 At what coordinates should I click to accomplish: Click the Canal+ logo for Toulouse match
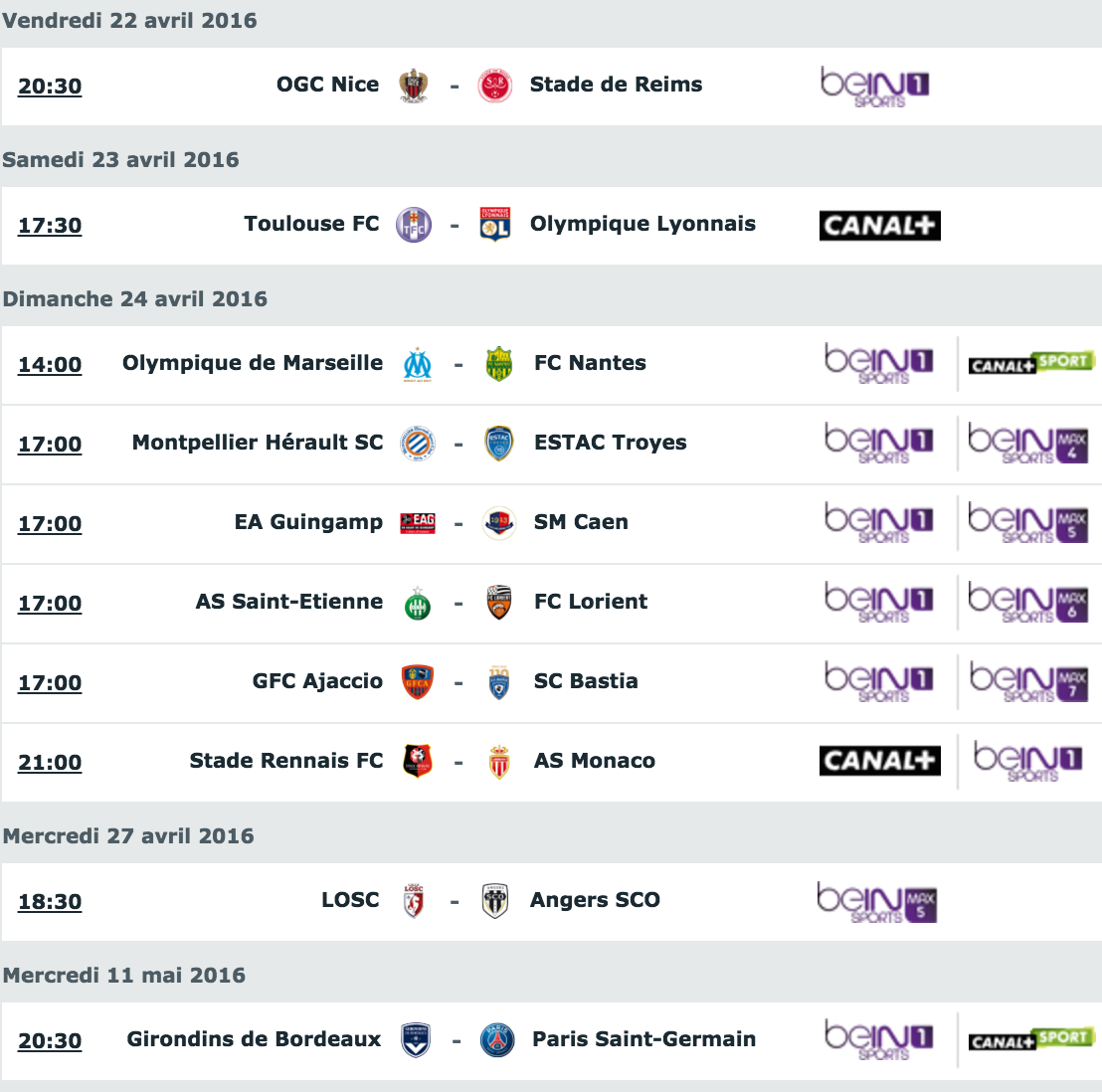880,226
